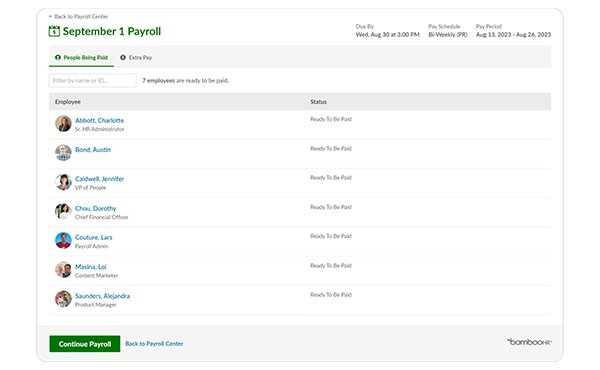The height and width of the screenshot is (370, 600).
Task: Open Jennifer Caldwell's profile photo
Action: [x=63, y=182]
